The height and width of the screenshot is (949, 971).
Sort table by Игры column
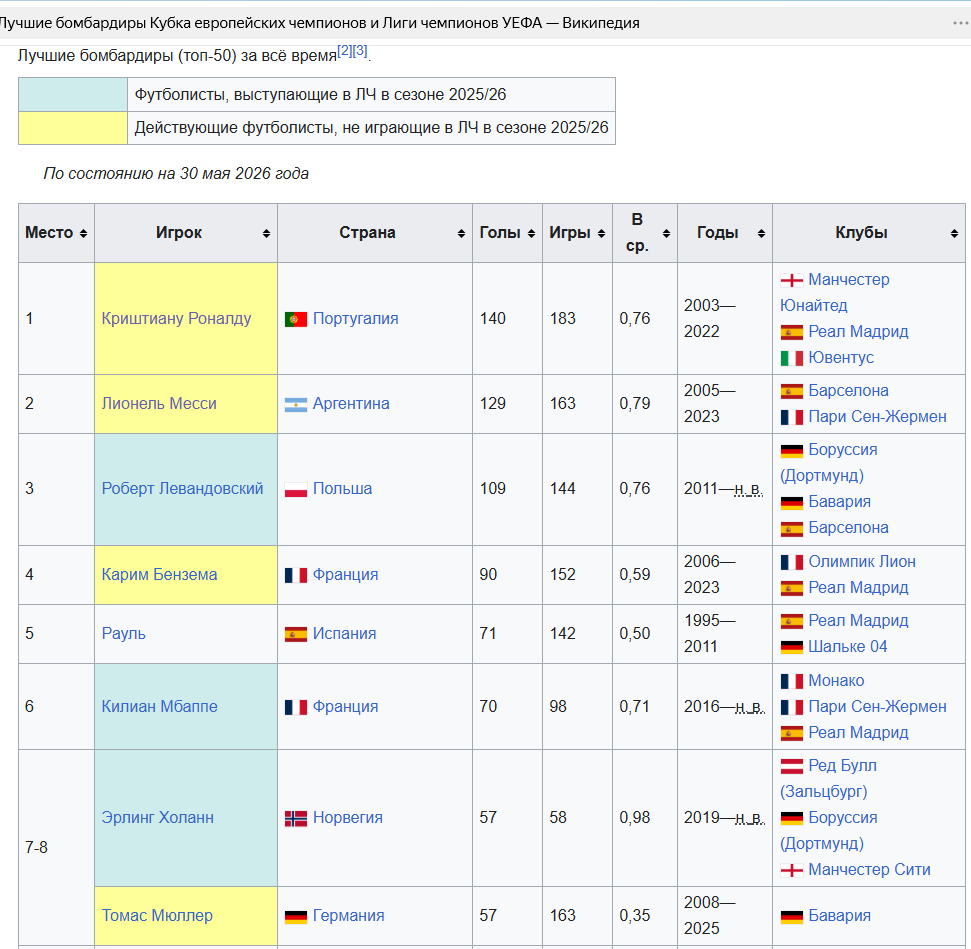click(601, 234)
